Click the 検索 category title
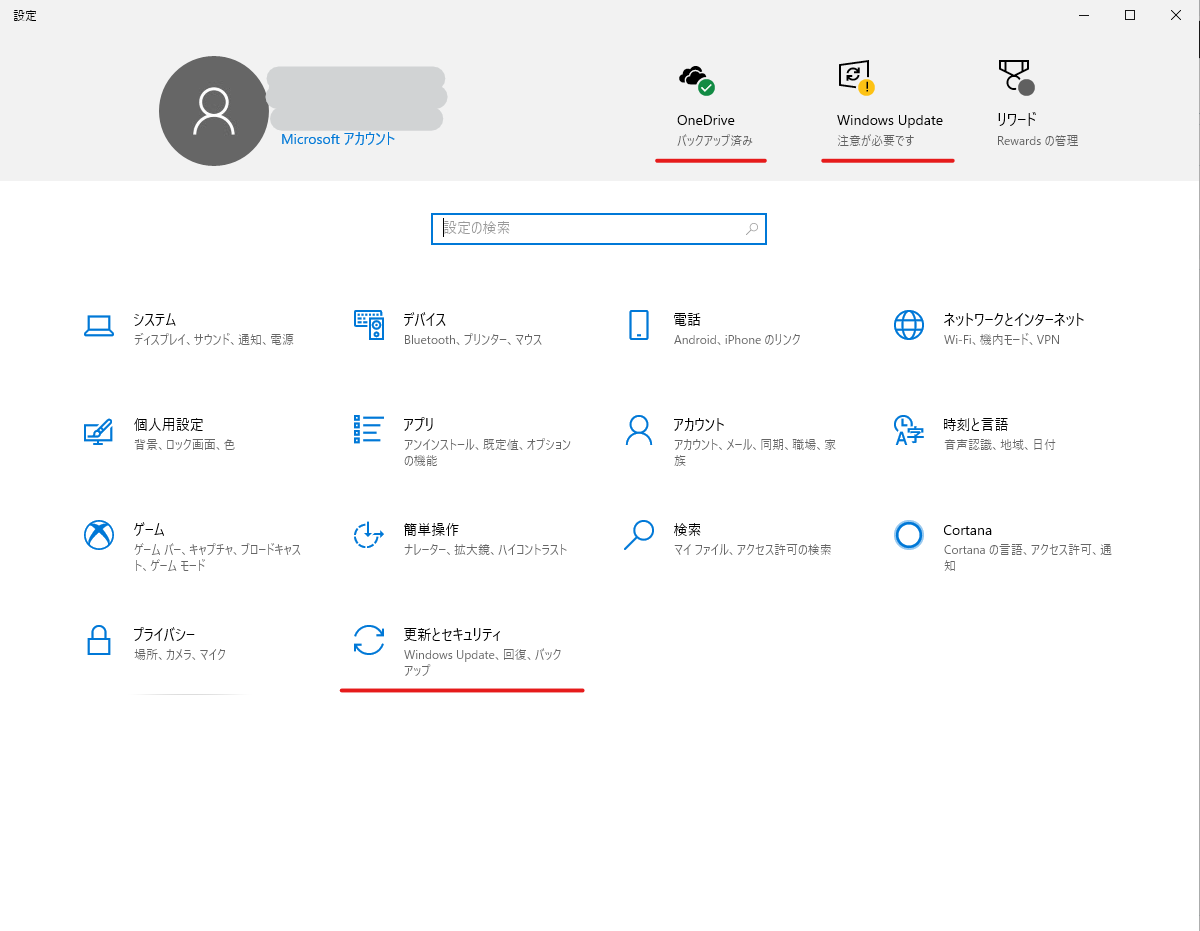The height and width of the screenshot is (931, 1200). tap(687, 529)
